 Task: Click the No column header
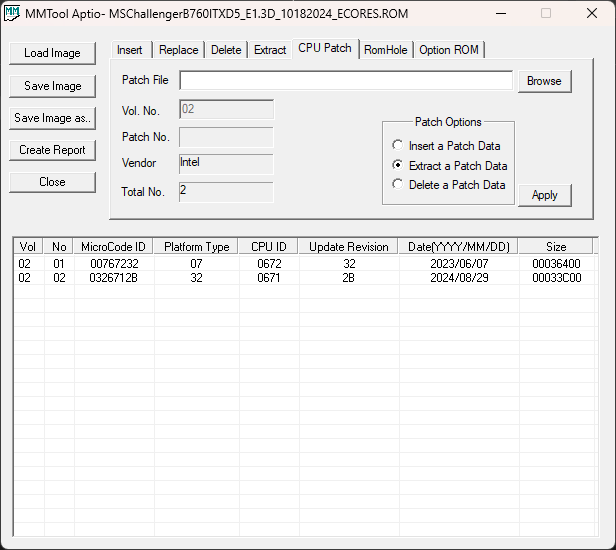(x=59, y=247)
